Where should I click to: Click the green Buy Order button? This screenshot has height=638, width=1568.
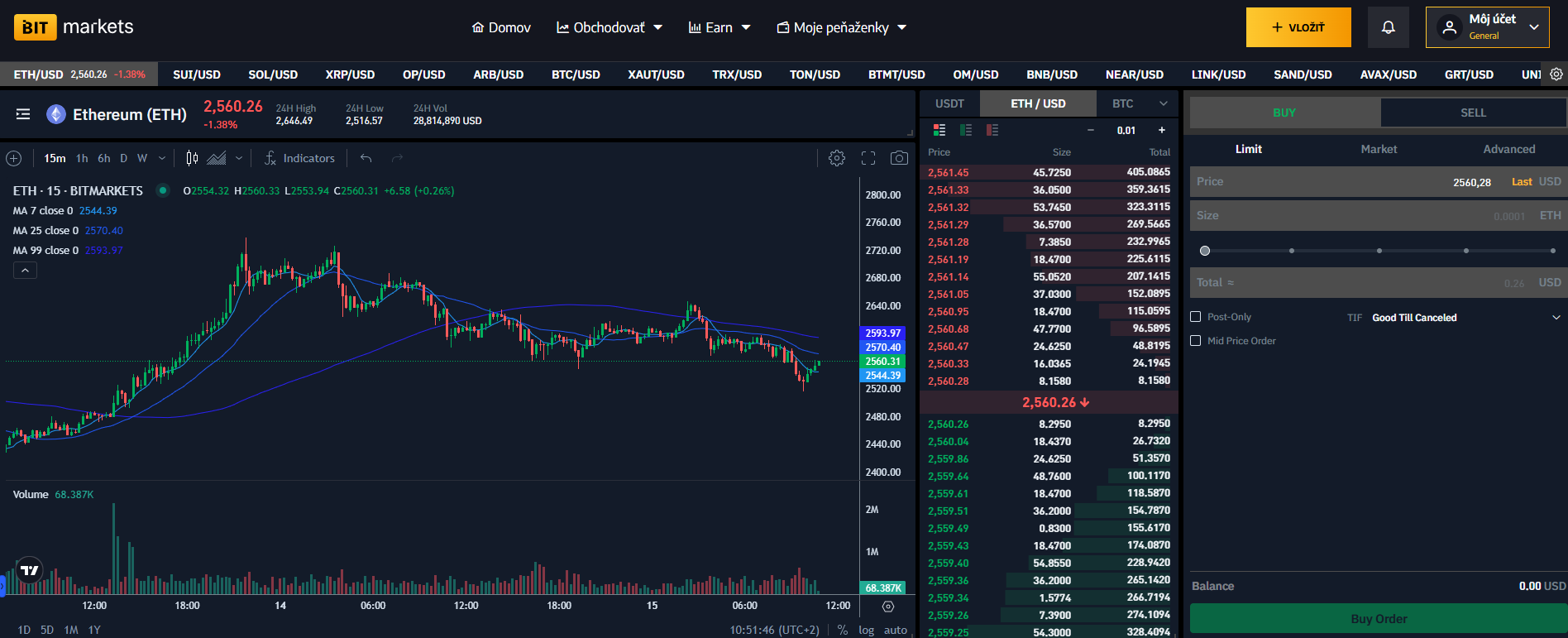[1379, 619]
